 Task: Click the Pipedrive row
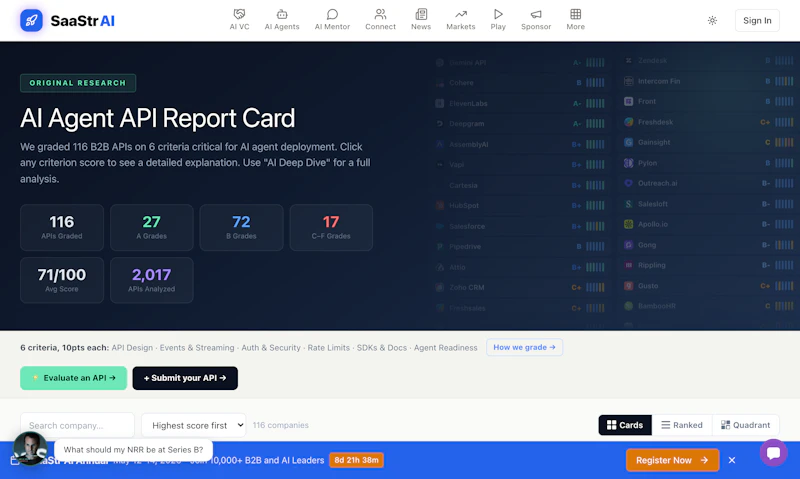click(x=520, y=246)
